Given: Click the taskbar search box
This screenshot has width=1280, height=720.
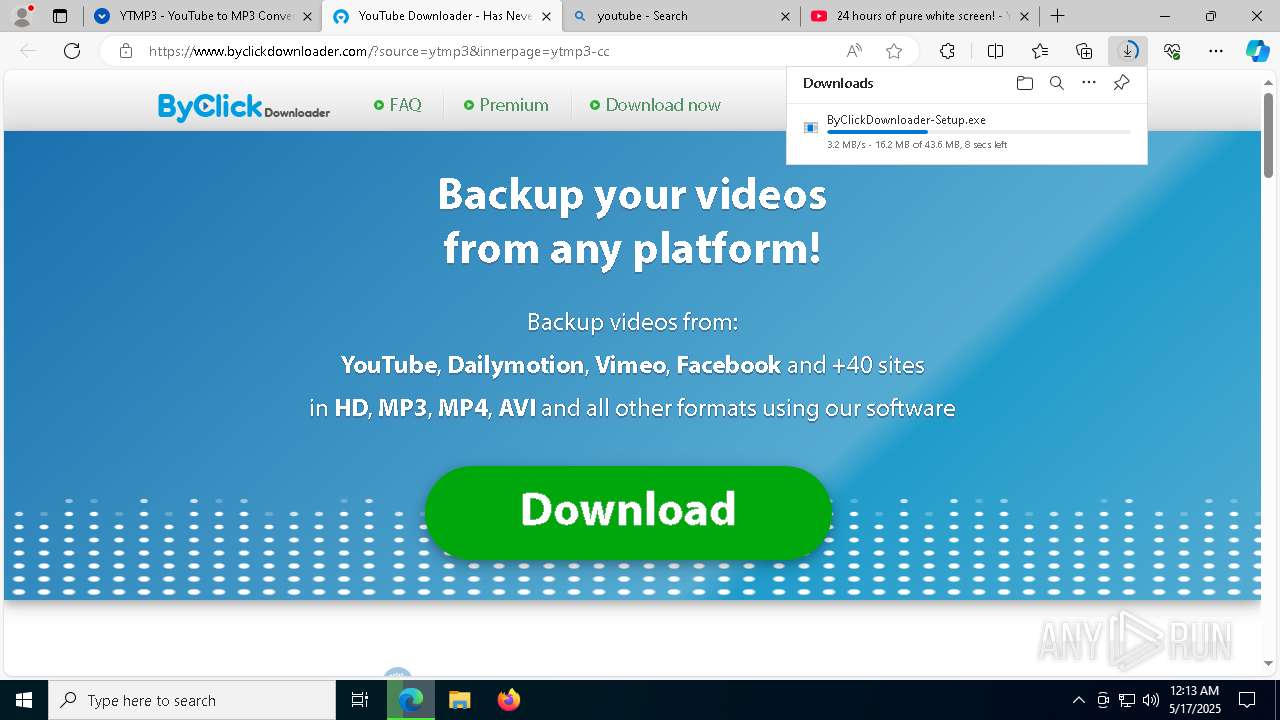Looking at the screenshot, I should click(x=192, y=700).
